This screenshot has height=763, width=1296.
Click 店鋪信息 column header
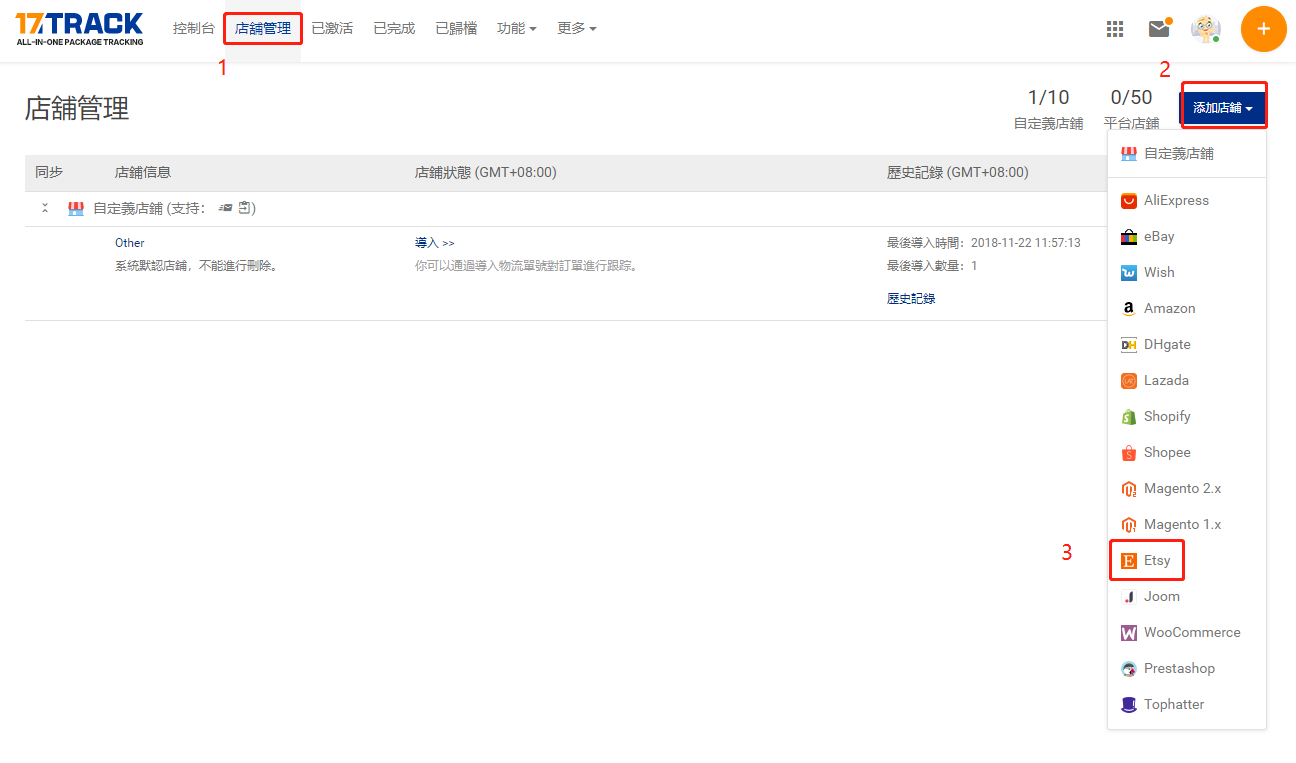[143, 172]
